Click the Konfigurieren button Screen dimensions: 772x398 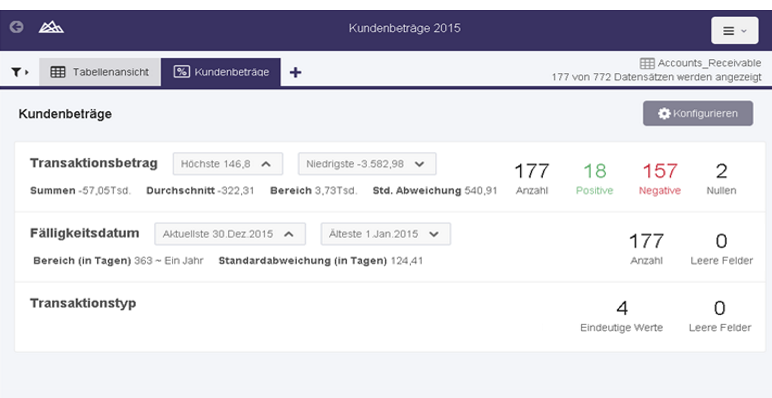click(x=698, y=113)
